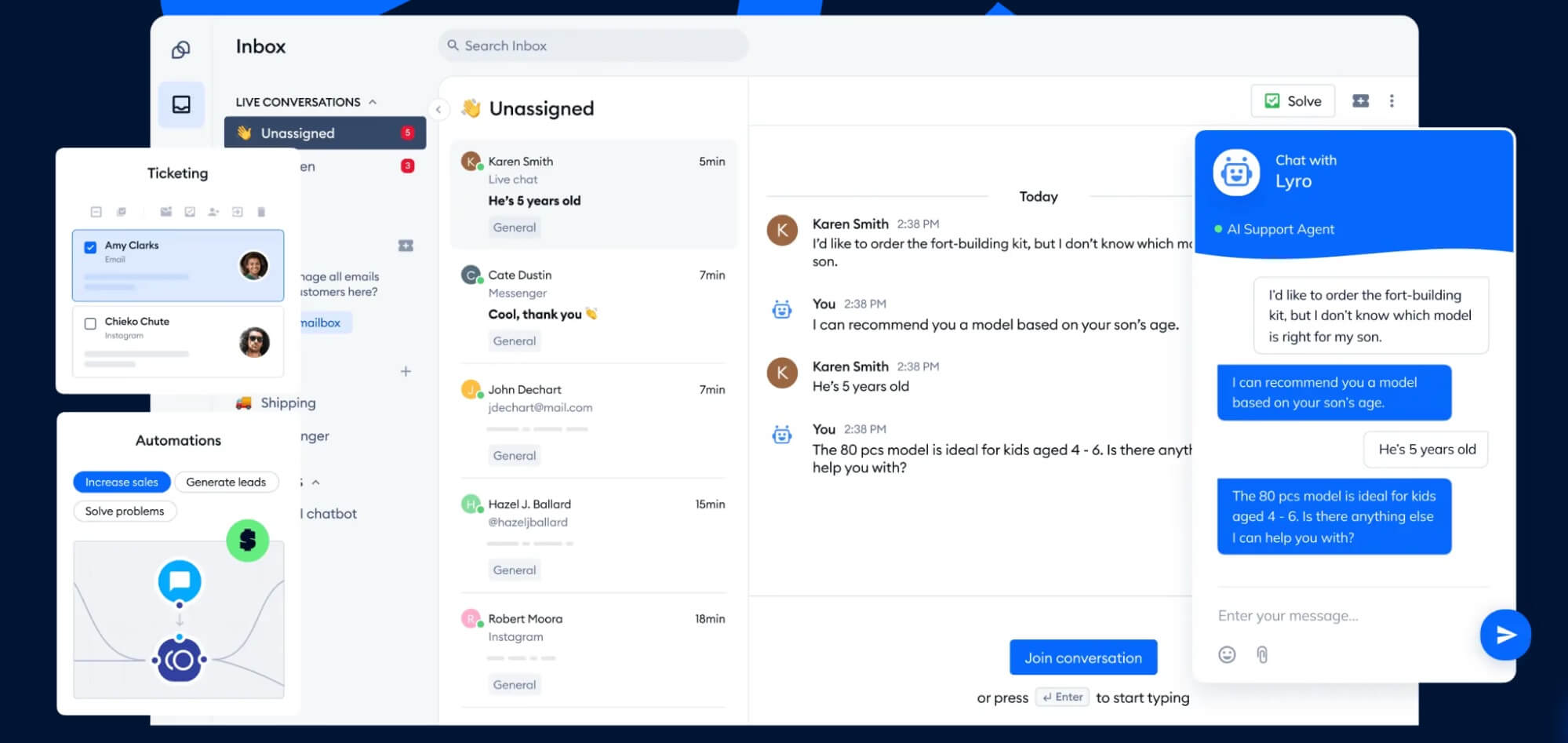Click the Search Inbox field
The width and height of the screenshot is (1568, 743).
click(x=593, y=46)
